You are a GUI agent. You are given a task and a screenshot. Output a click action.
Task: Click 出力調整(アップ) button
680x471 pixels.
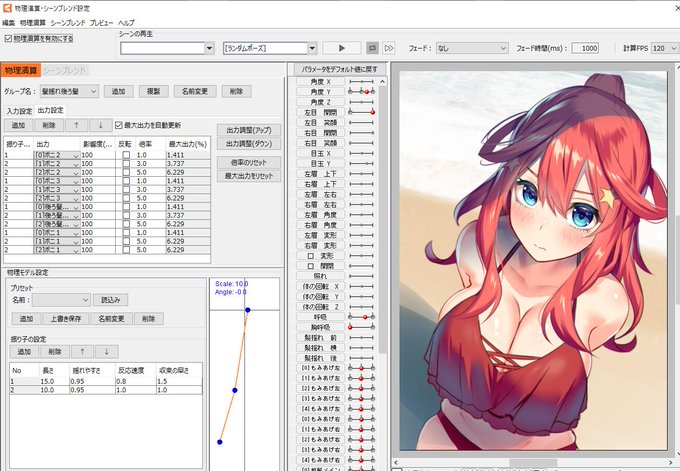click(249, 130)
